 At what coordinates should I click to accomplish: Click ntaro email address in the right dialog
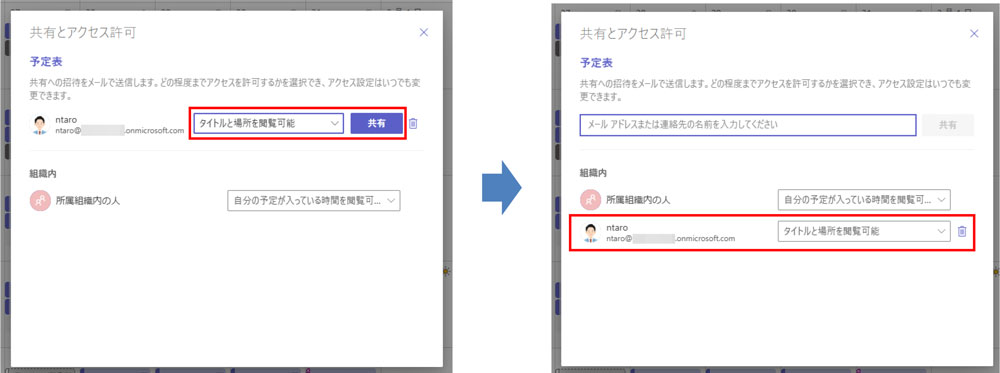coord(671,238)
